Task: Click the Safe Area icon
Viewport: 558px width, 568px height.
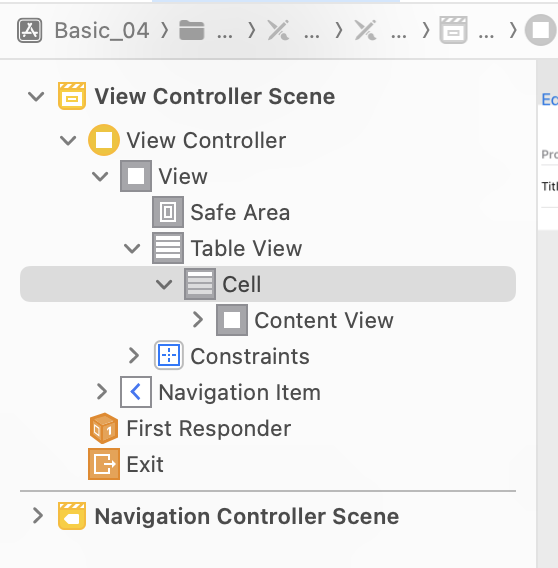Action: pyautogui.click(x=168, y=212)
